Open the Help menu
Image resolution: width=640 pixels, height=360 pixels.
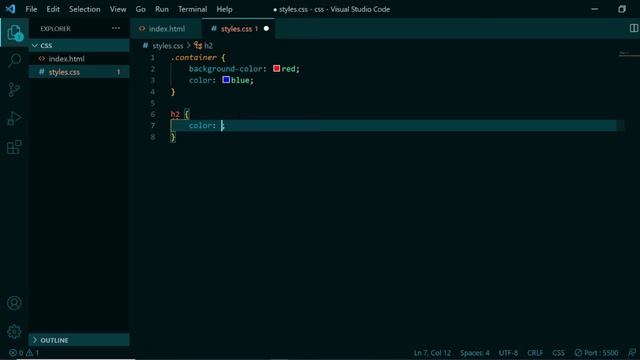click(224, 9)
